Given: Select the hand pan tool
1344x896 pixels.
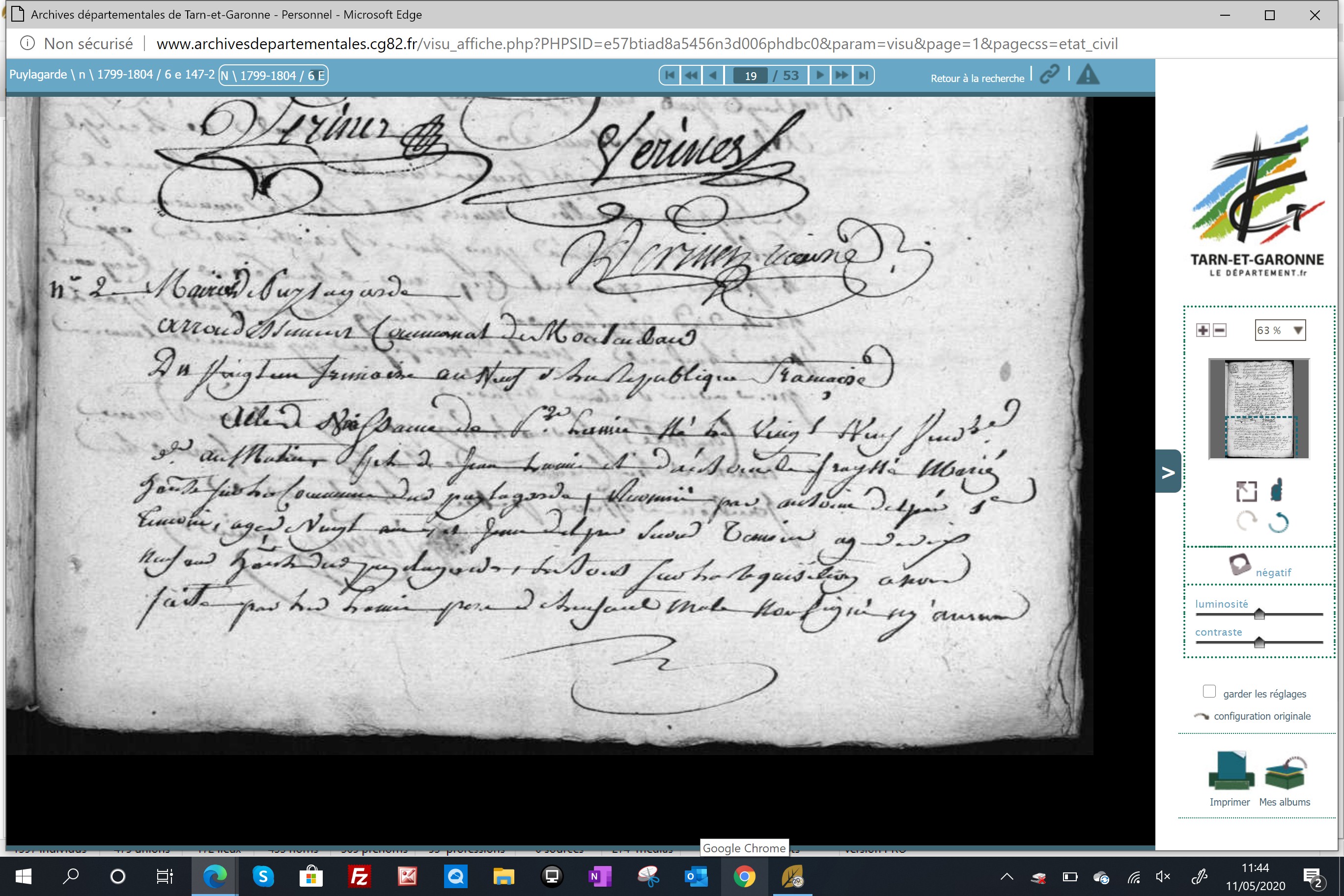Looking at the screenshot, I should 1277,490.
